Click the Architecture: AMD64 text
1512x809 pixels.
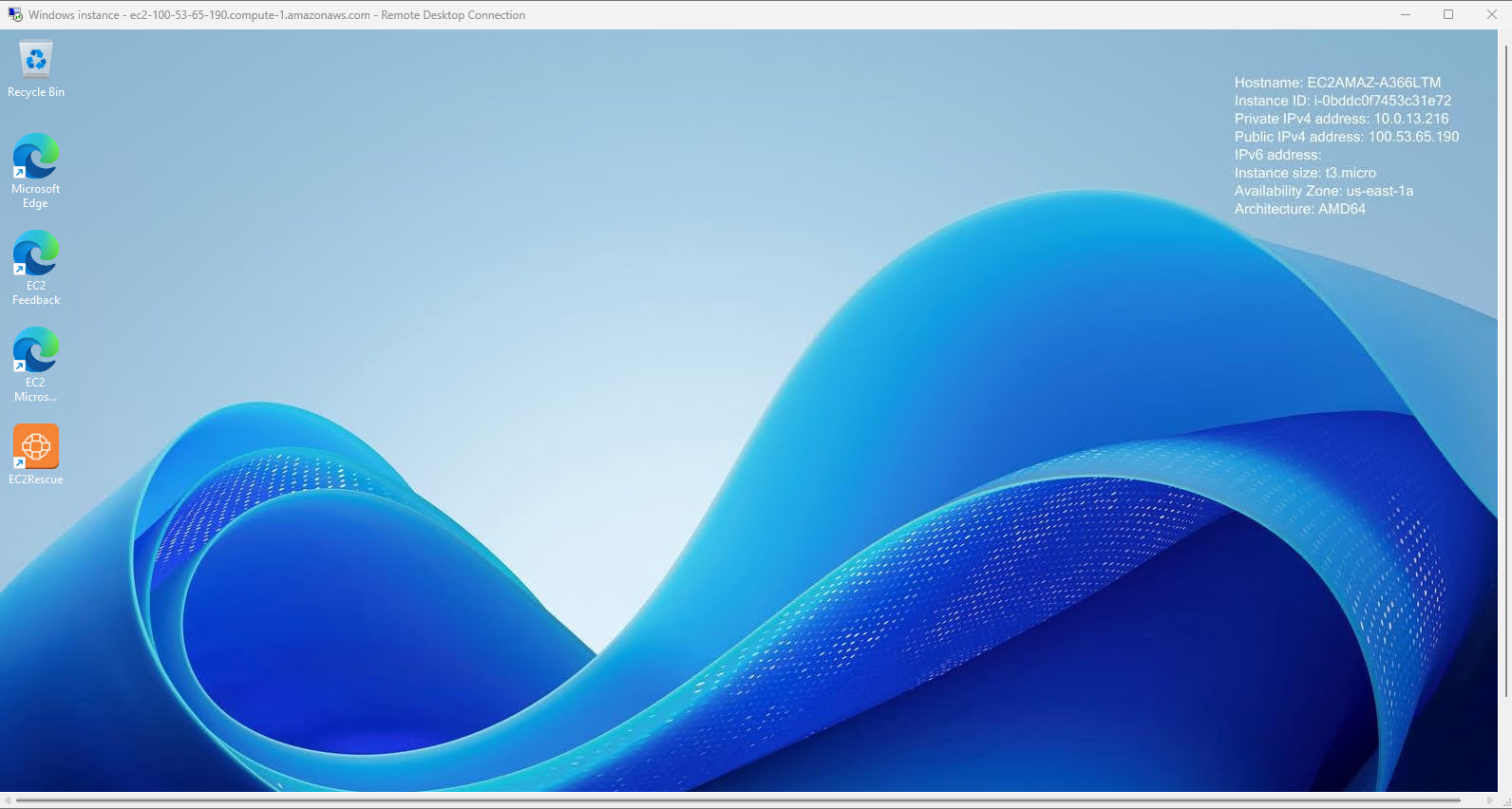click(x=1299, y=209)
